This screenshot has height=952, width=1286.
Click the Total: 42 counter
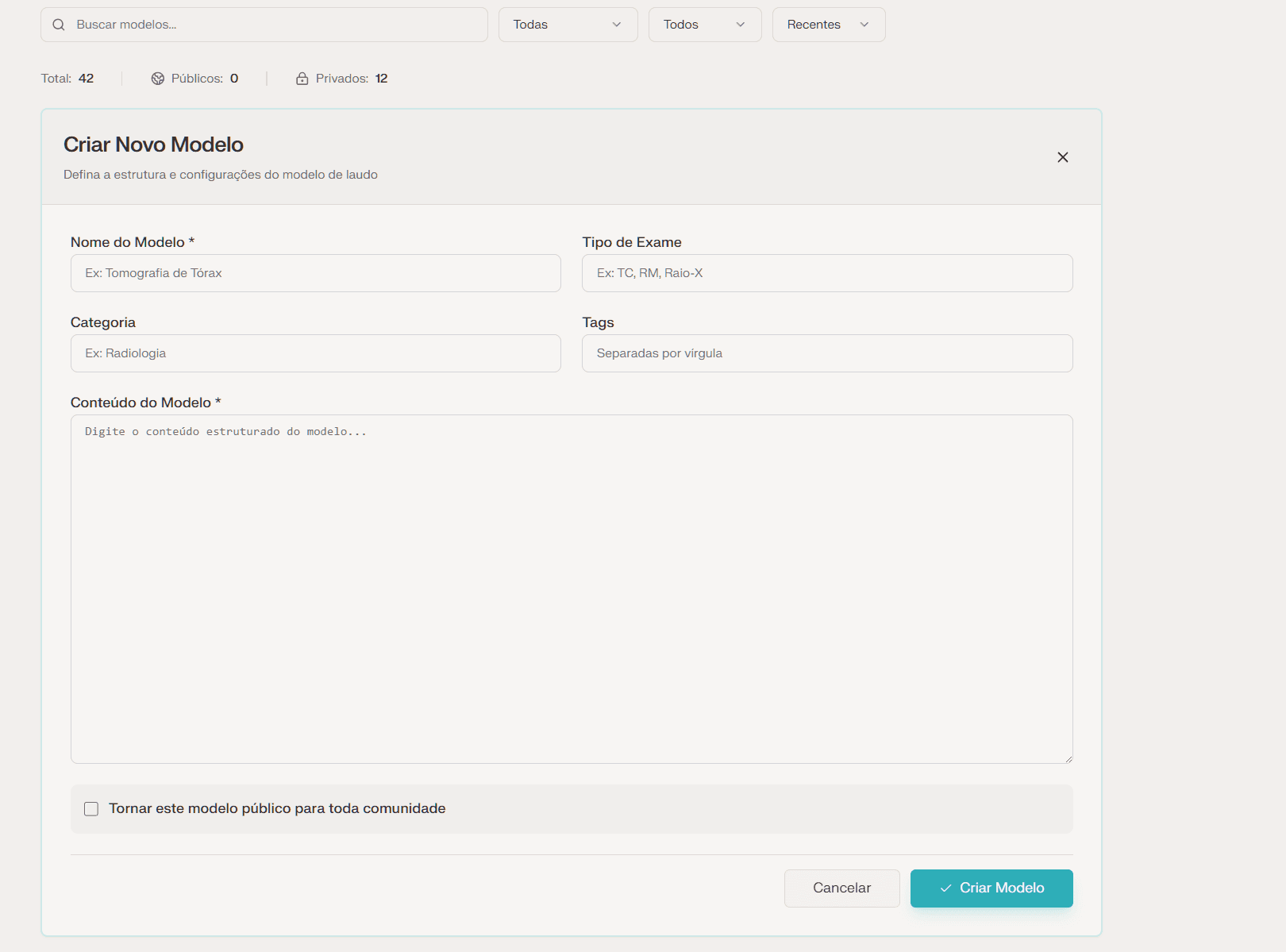pos(67,79)
